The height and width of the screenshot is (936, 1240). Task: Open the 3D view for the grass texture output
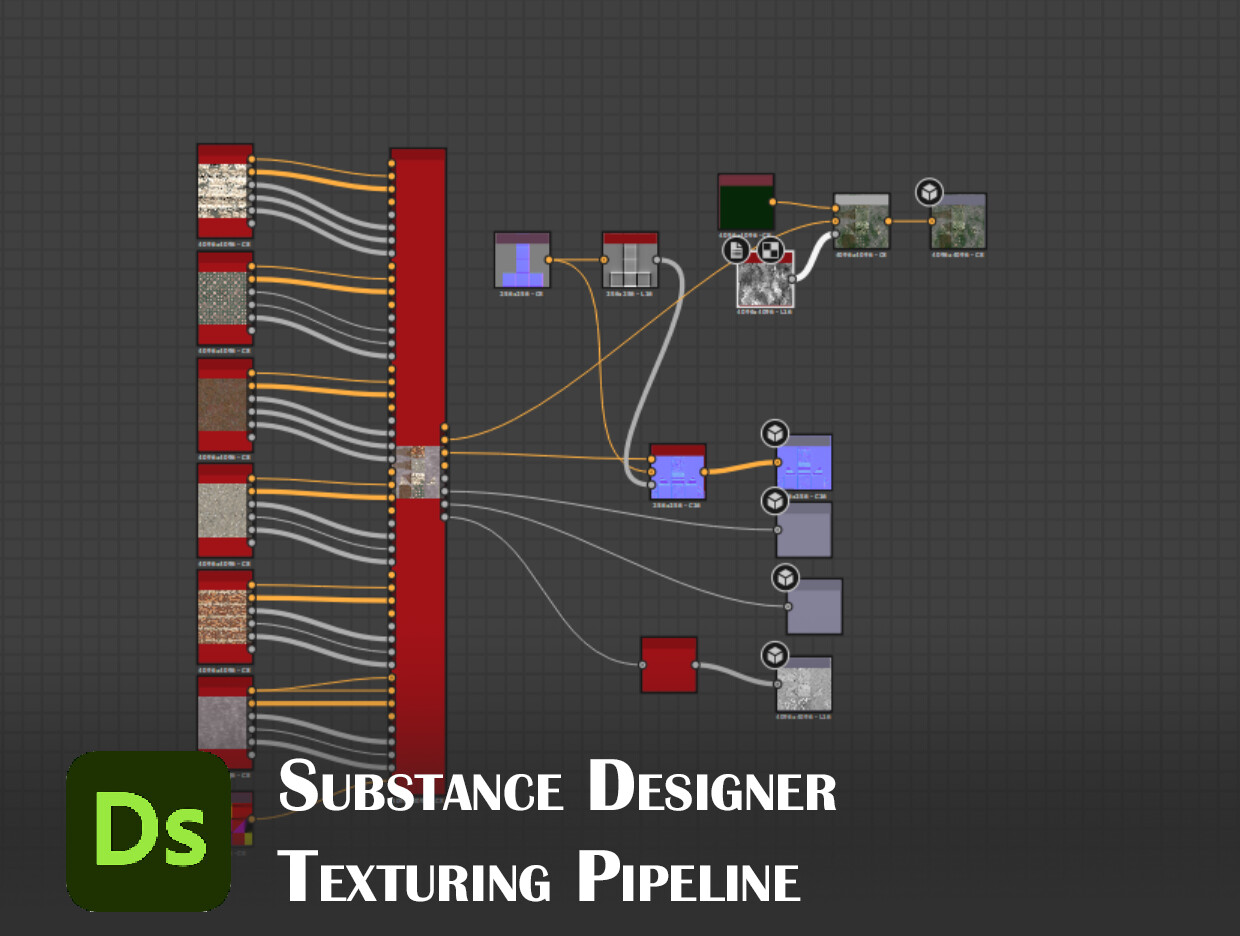(x=929, y=193)
